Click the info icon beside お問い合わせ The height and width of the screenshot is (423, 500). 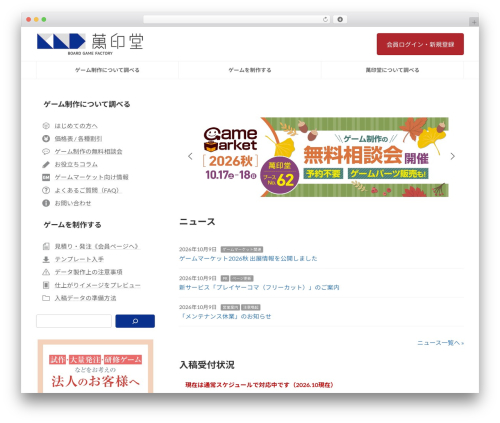pyautogui.click(x=46, y=203)
